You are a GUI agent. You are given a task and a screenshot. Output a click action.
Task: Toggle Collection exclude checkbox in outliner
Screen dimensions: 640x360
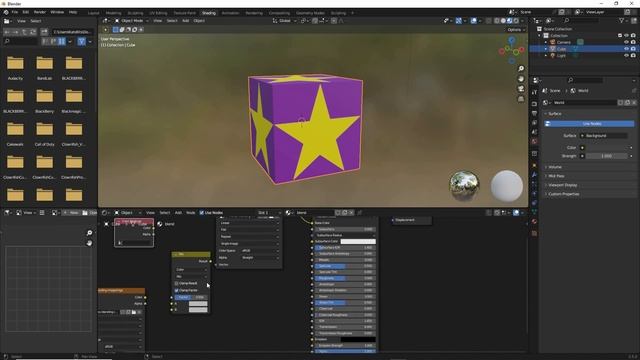pyautogui.click(x=620, y=36)
